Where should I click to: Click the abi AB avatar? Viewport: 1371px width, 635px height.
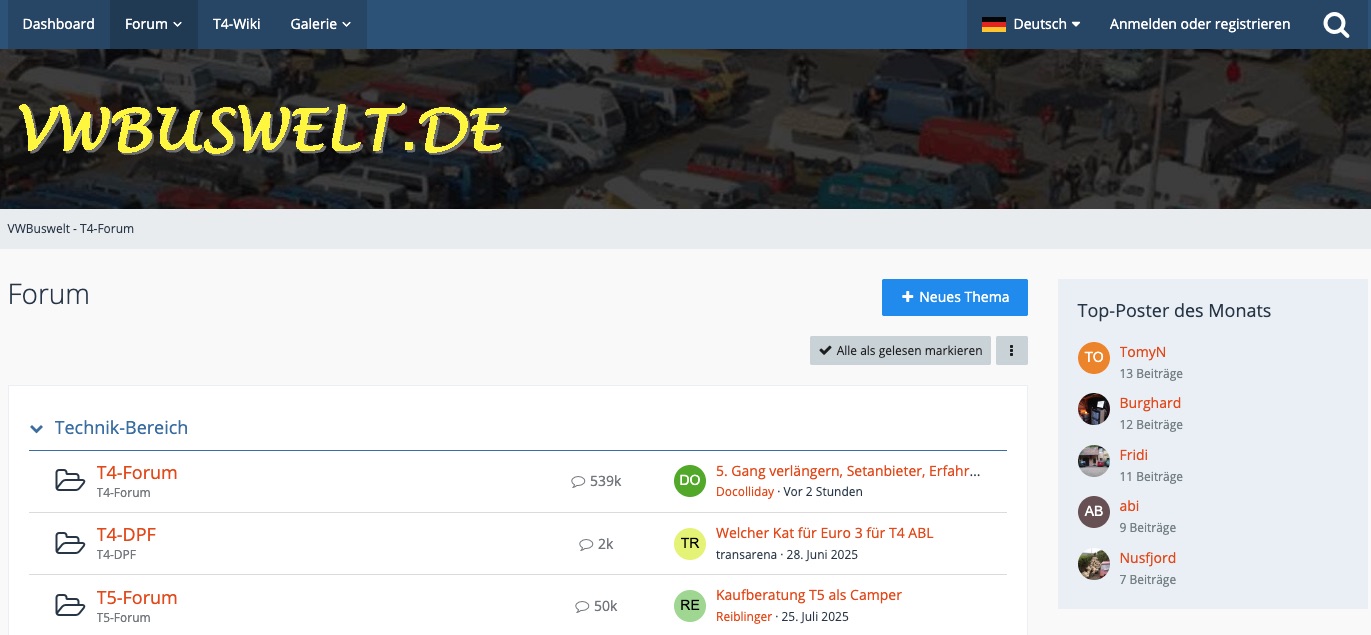coord(1094,512)
